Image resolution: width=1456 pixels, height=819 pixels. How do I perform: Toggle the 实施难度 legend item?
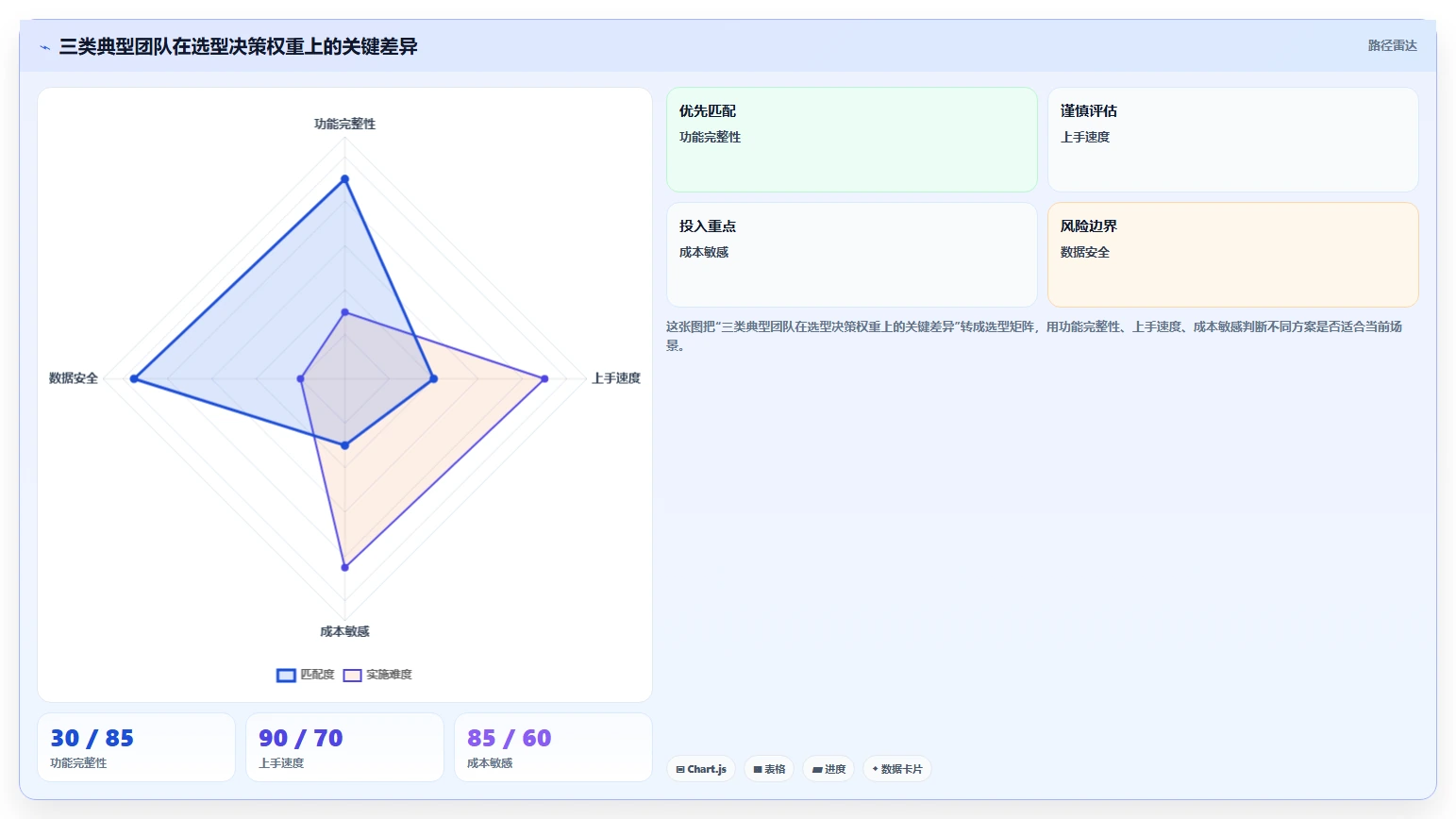tap(377, 675)
